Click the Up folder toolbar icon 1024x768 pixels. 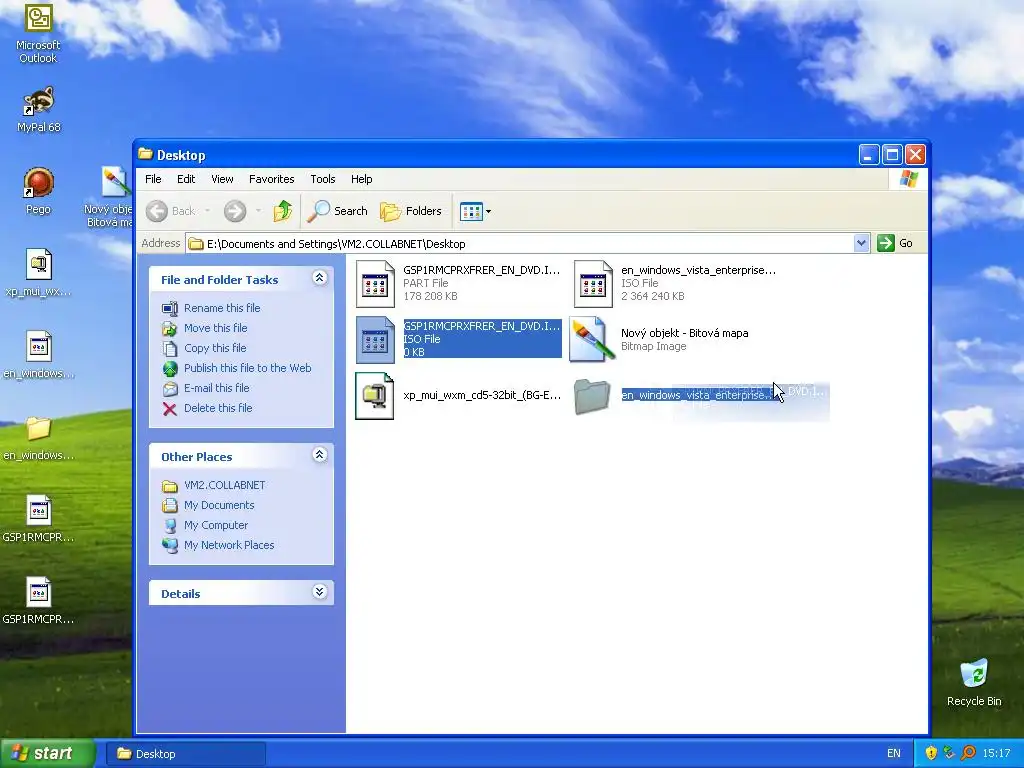coord(283,211)
